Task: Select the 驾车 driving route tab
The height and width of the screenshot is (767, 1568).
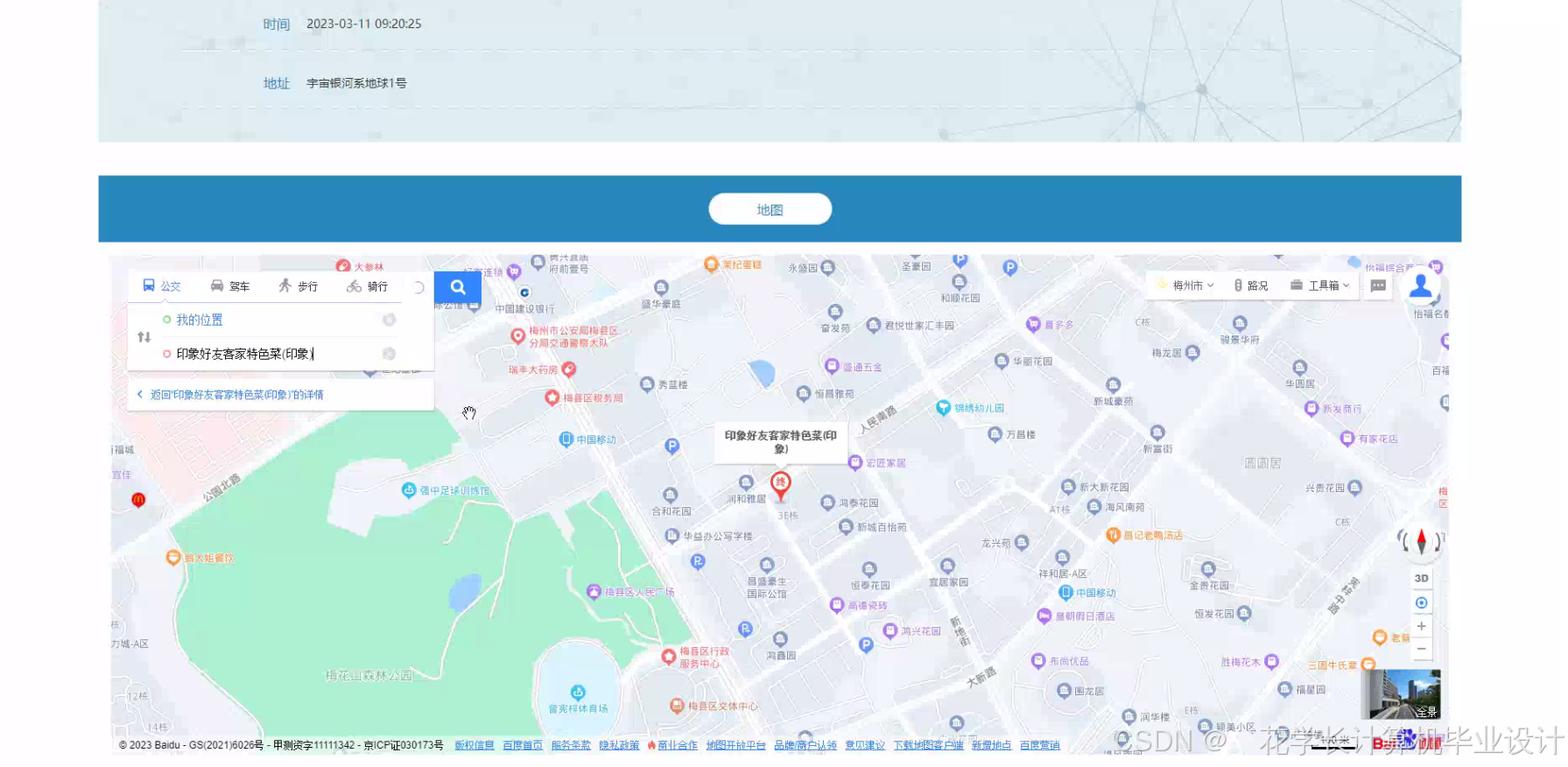Action: coord(230,286)
